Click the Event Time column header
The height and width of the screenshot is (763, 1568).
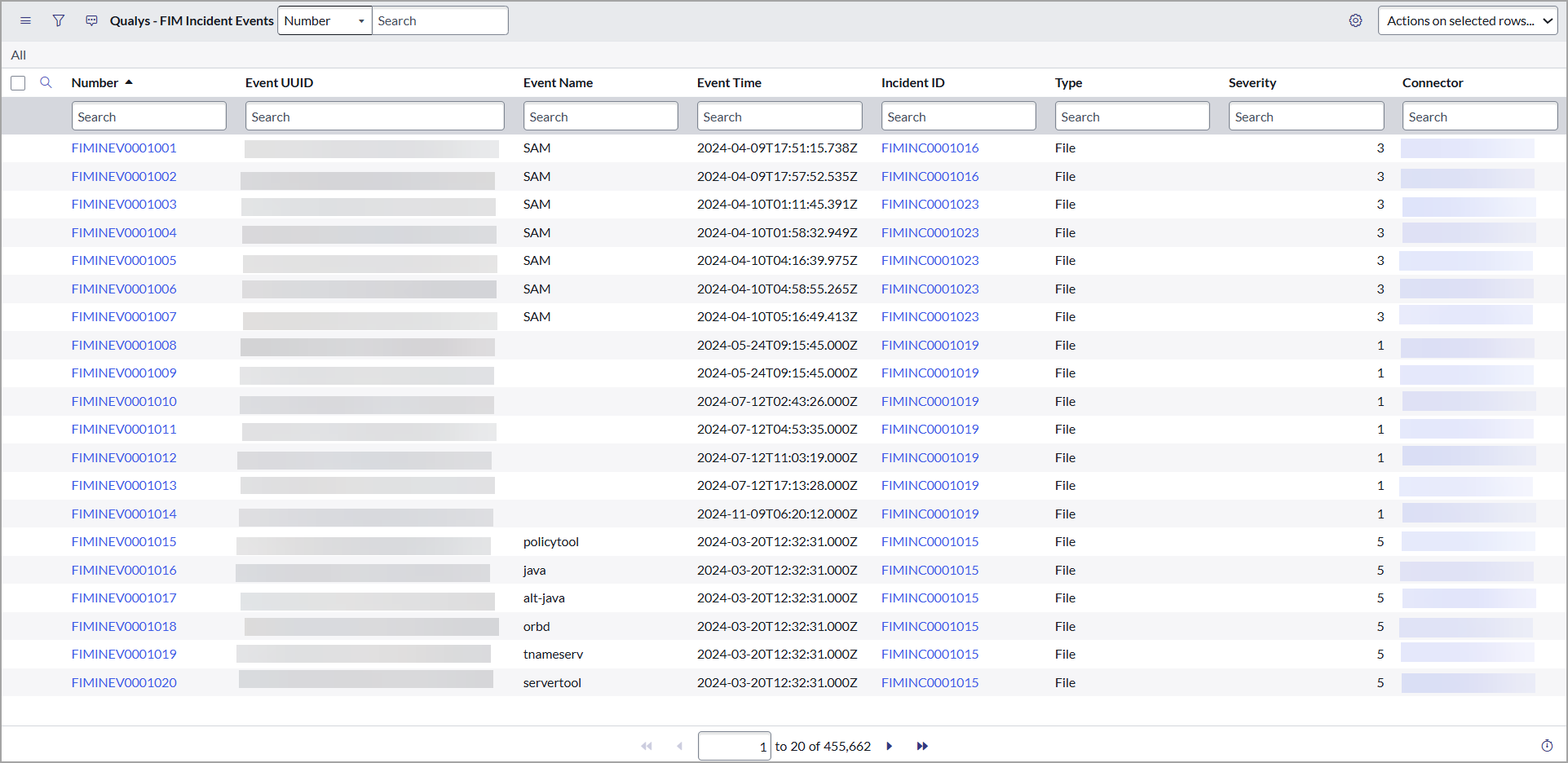[729, 83]
